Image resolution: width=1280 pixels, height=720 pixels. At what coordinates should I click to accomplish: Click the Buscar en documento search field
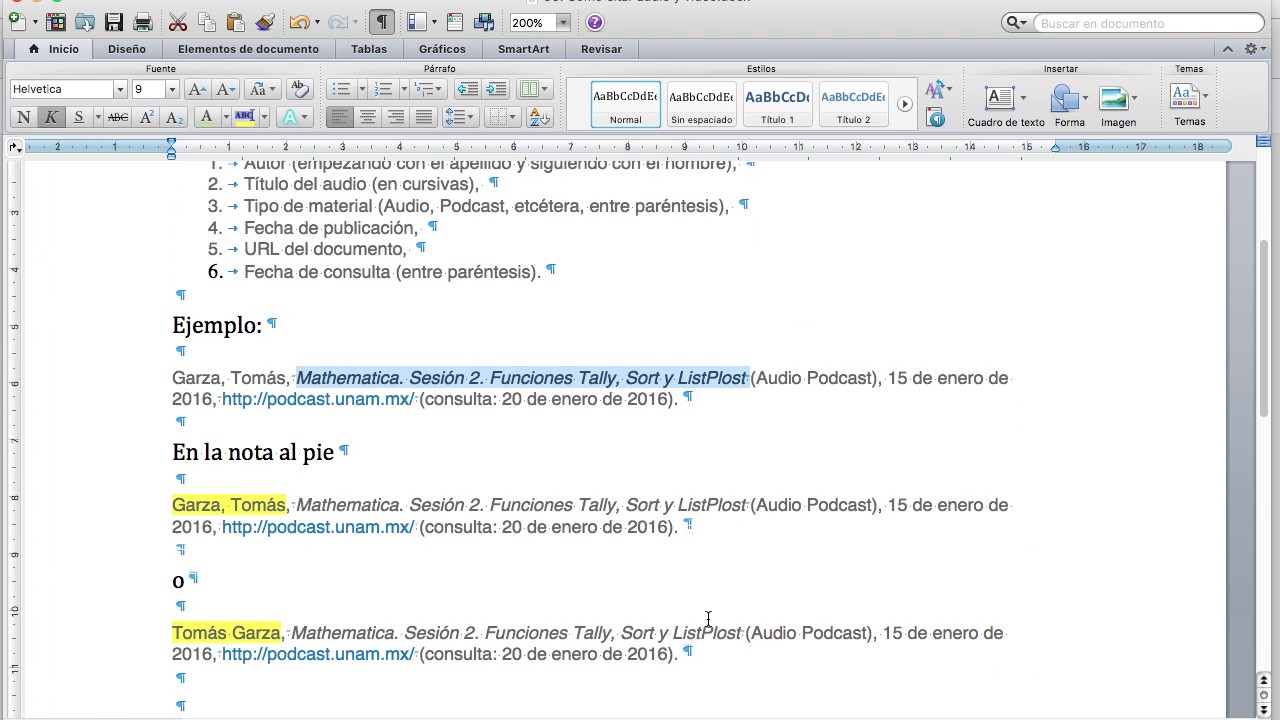1149,23
